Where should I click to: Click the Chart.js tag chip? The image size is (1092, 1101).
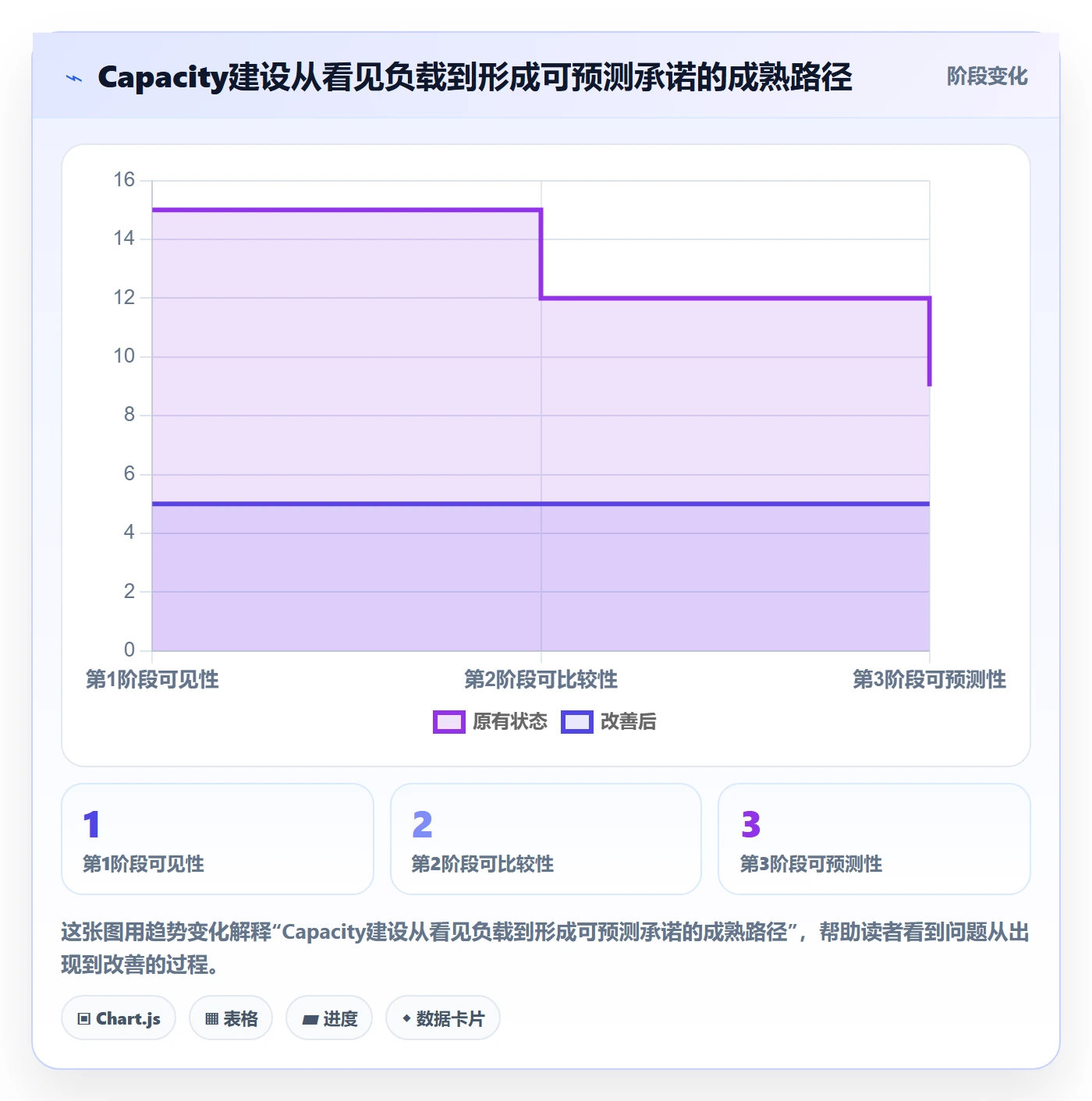(119, 1018)
